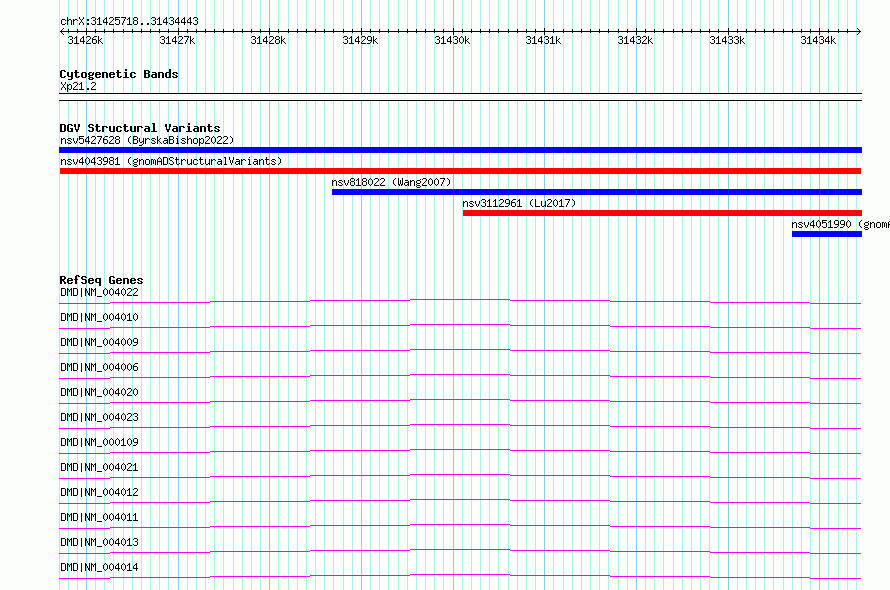Click the right arrow of the ruler
Screen dimensions: 890x590
point(859,31)
